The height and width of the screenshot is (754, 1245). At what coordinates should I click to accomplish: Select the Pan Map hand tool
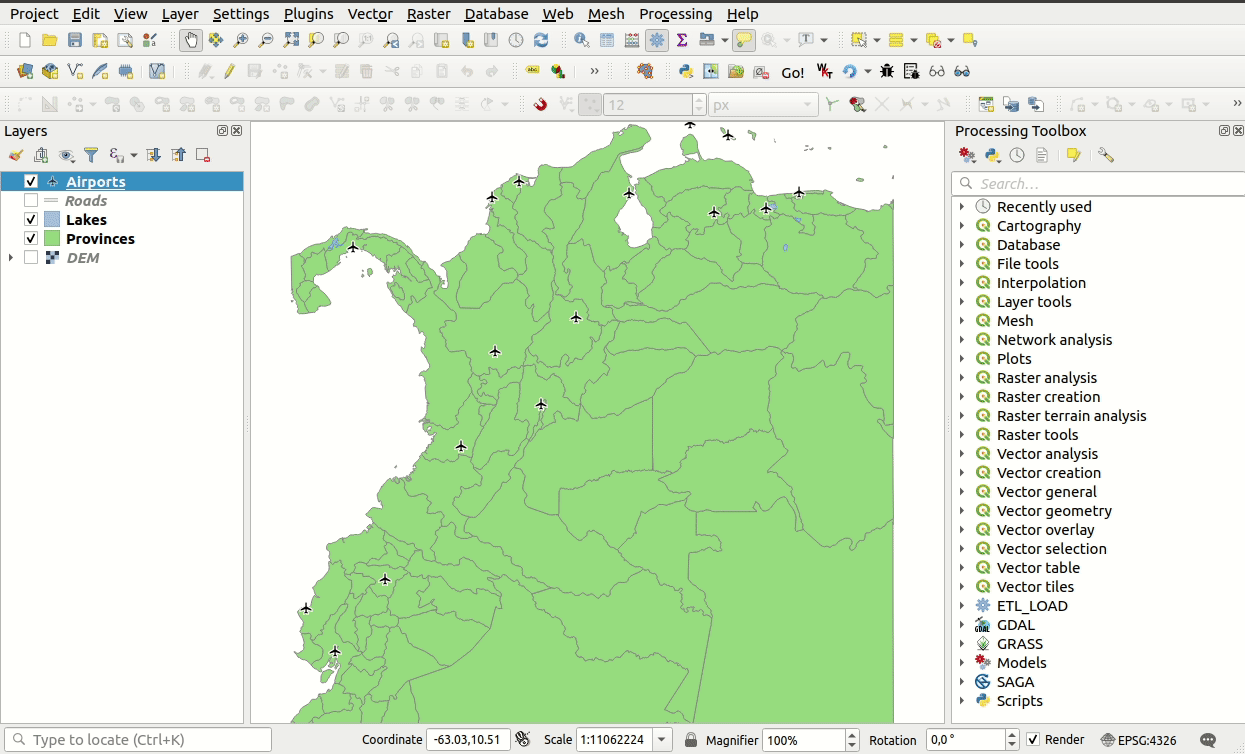pos(190,40)
